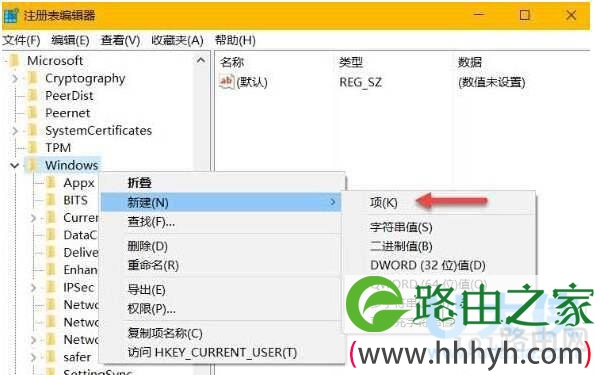595x375 pixels.
Task: Click the IPSec folder icon
Action: pyautogui.click(x=51, y=287)
